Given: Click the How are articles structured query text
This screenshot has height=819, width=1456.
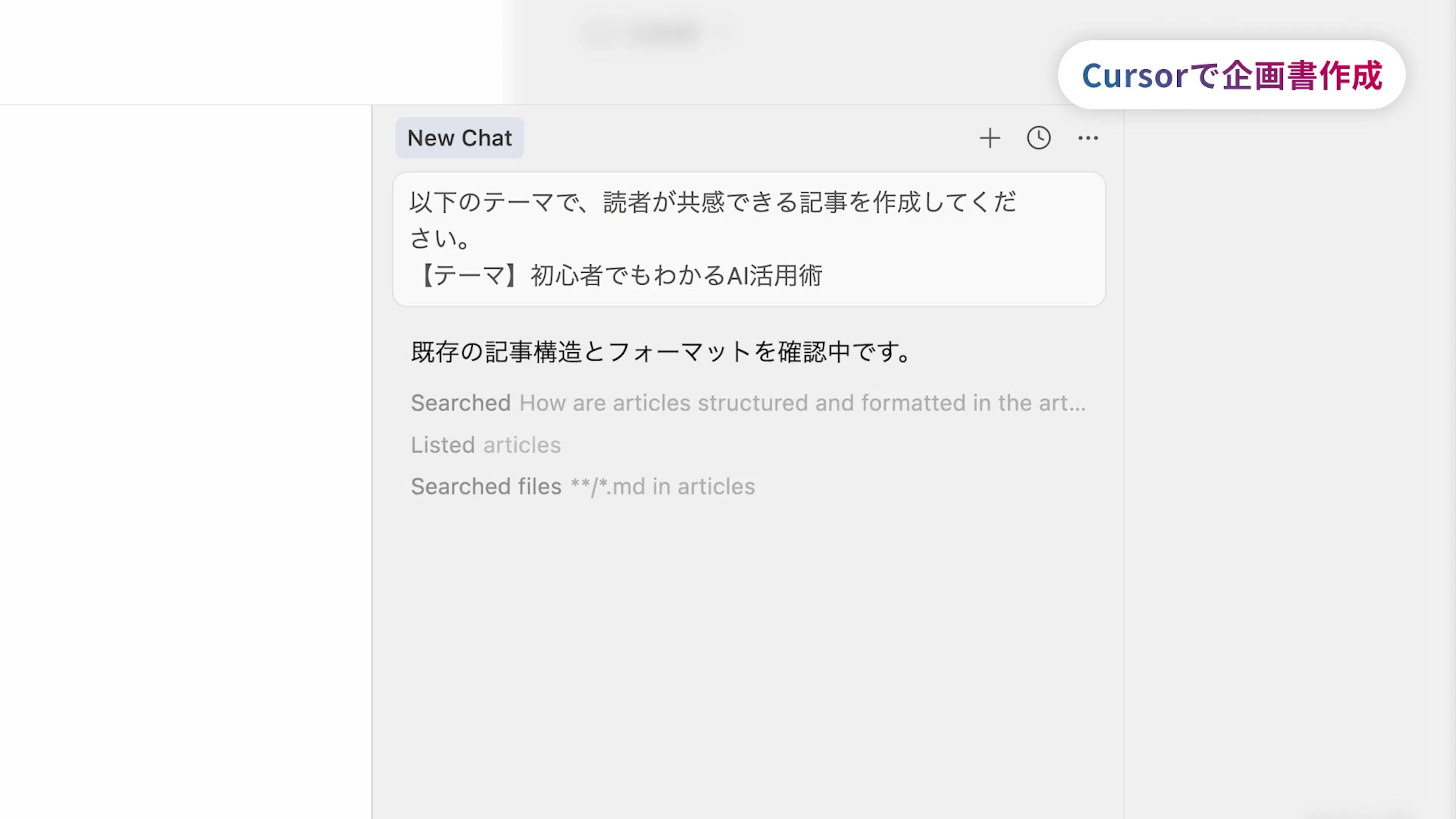Looking at the screenshot, I should coord(802,403).
